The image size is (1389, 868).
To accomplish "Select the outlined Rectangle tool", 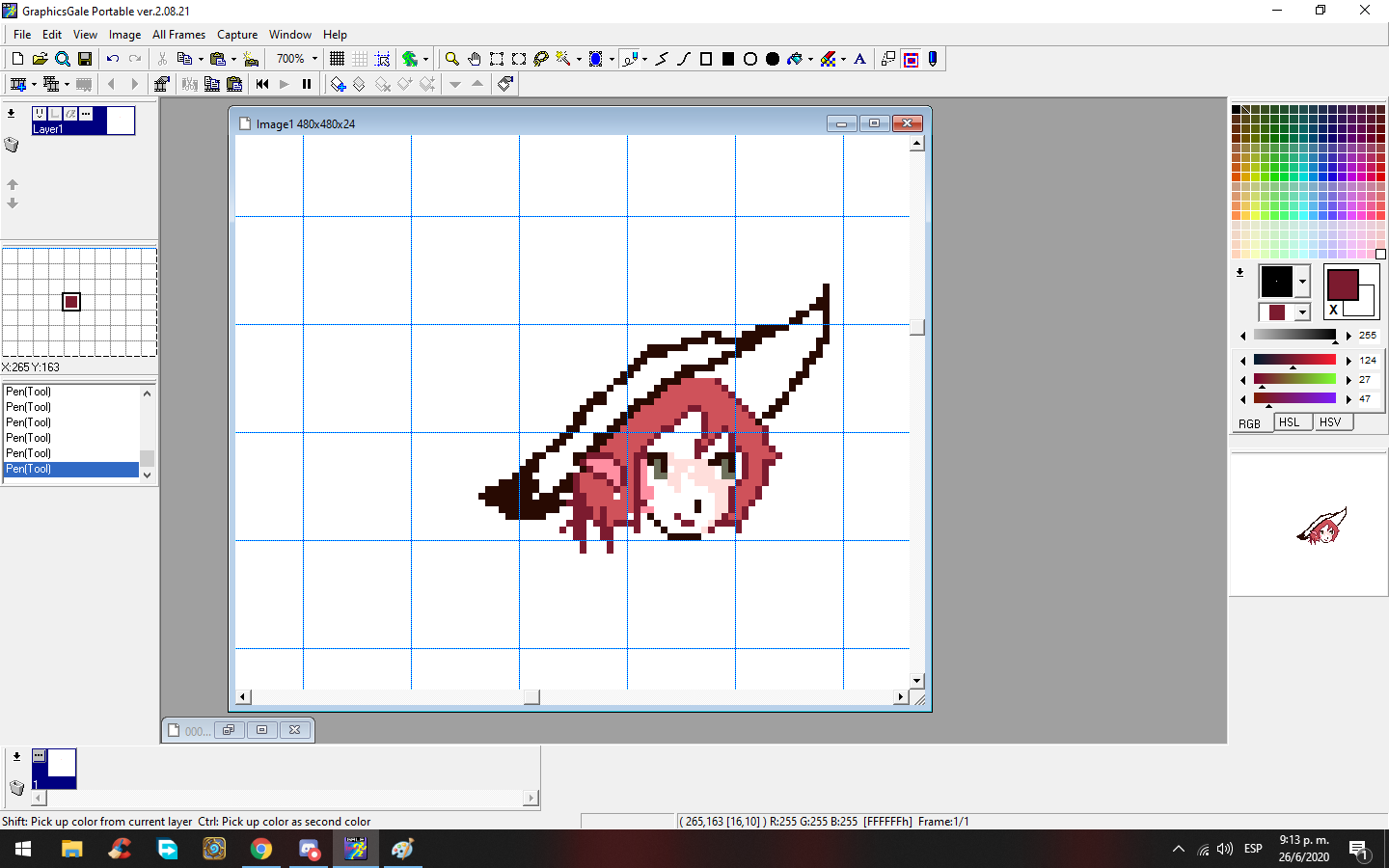I will (706, 59).
